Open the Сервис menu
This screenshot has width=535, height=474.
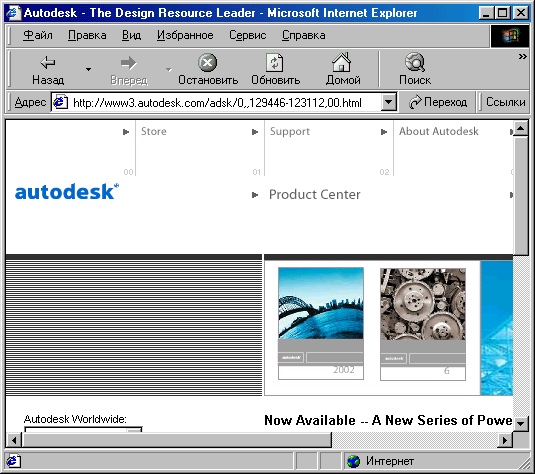point(247,35)
